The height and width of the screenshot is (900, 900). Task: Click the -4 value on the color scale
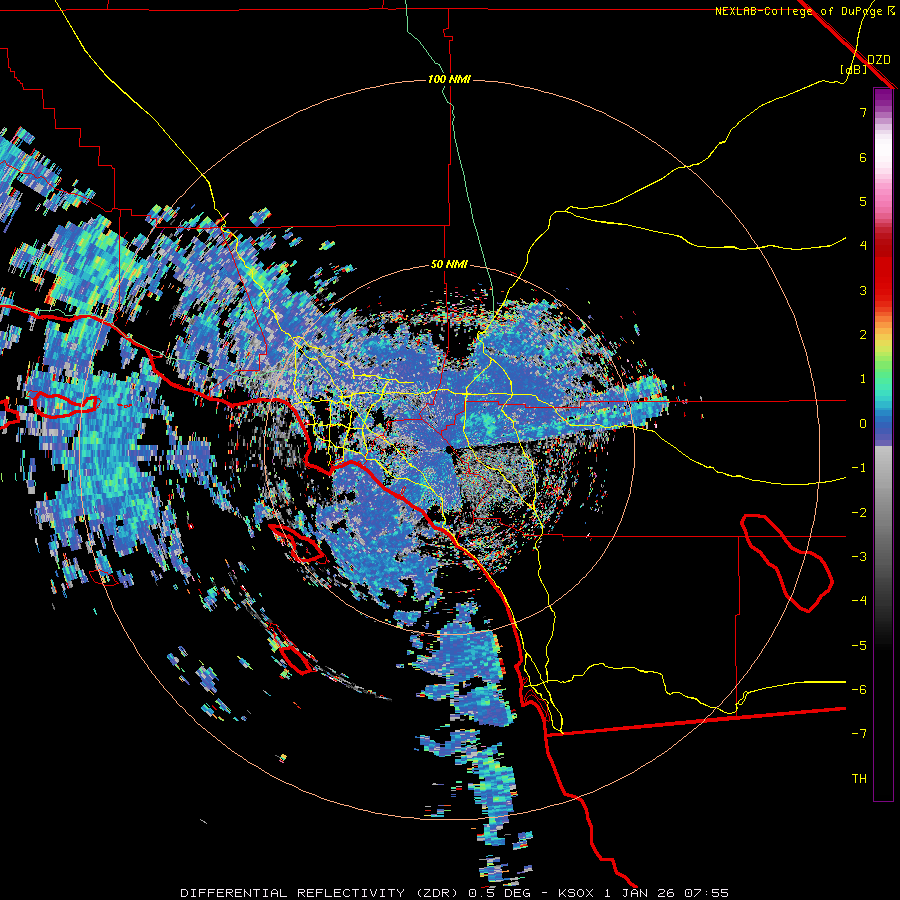[859, 601]
